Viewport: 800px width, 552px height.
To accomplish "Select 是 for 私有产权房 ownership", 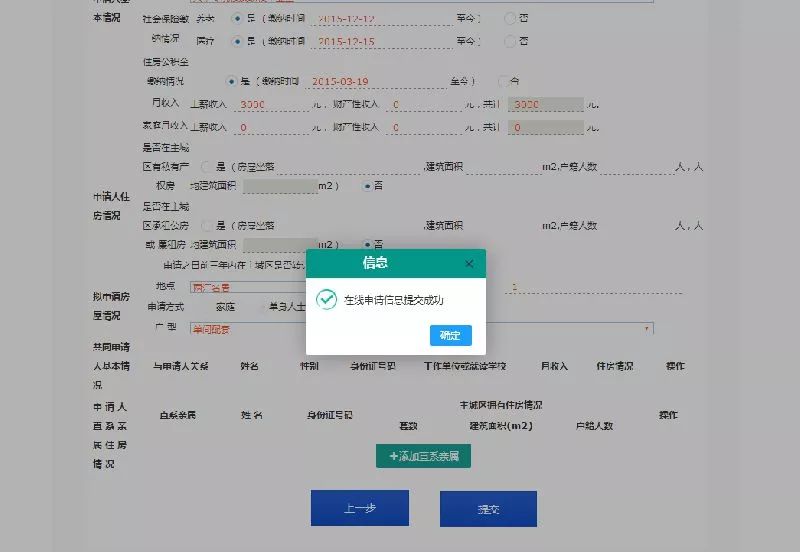I will pyautogui.click(x=207, y=166).
